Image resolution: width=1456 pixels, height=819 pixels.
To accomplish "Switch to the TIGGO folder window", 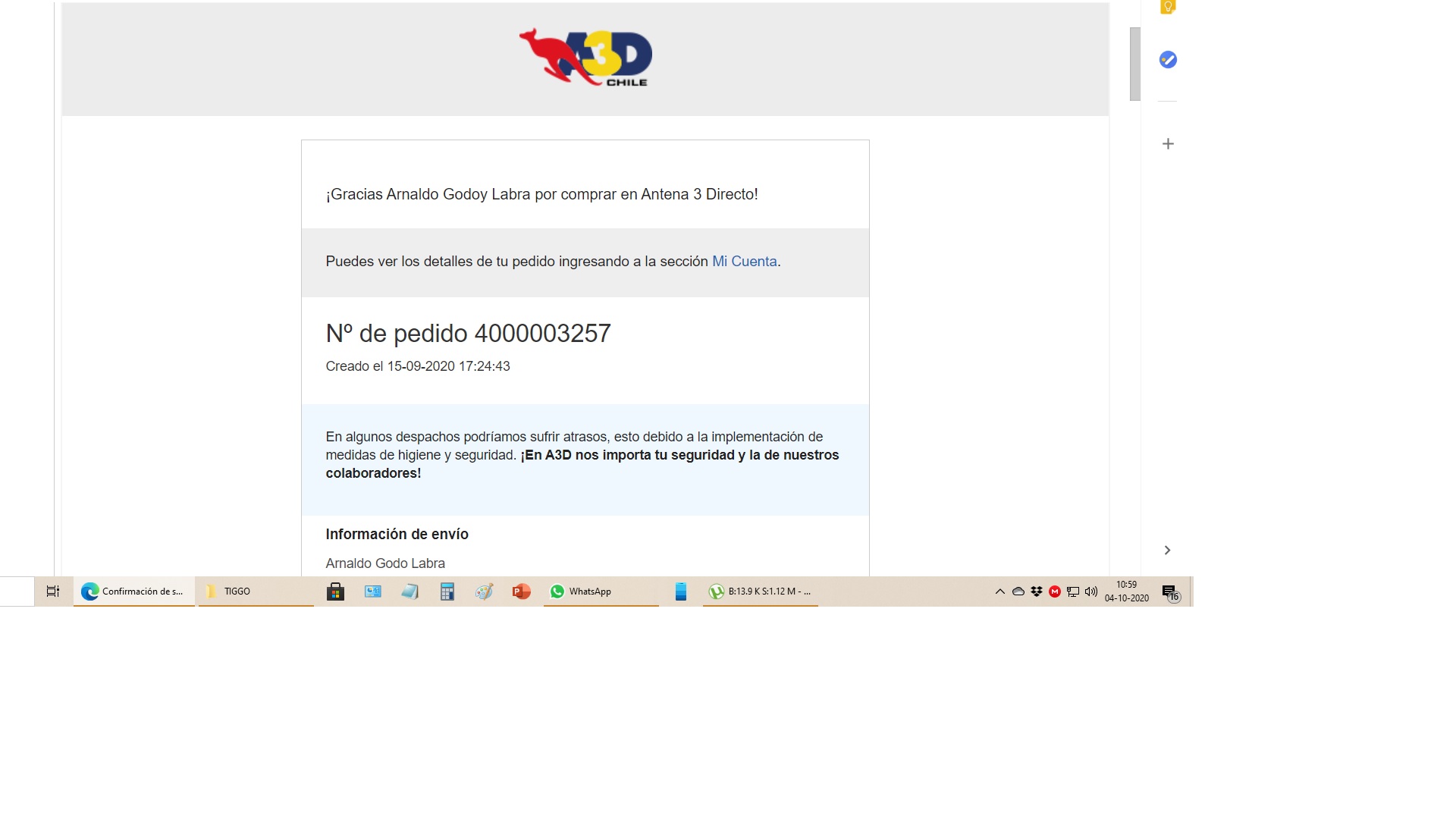I will tap(256, 591).
